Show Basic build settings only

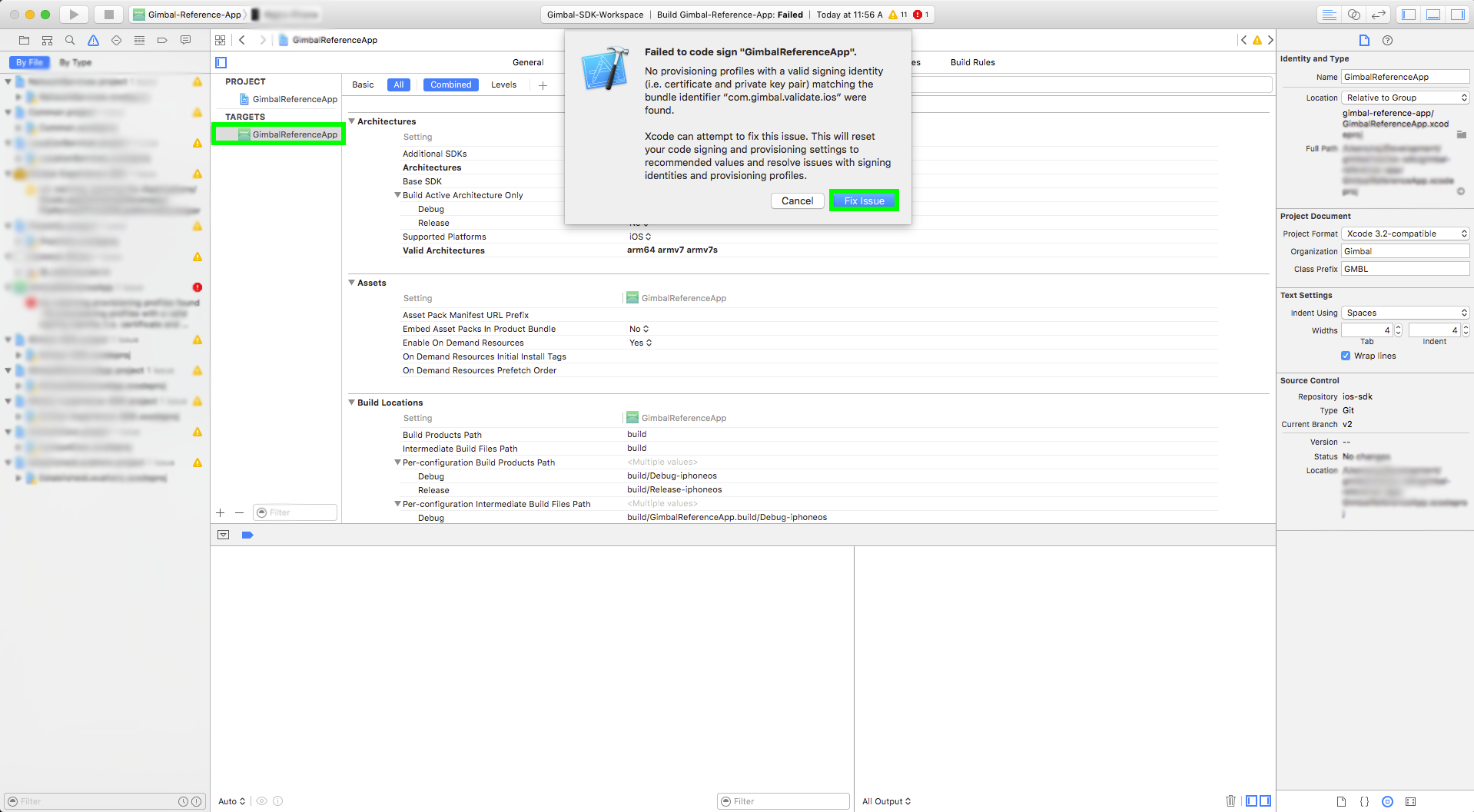[363, 85]
